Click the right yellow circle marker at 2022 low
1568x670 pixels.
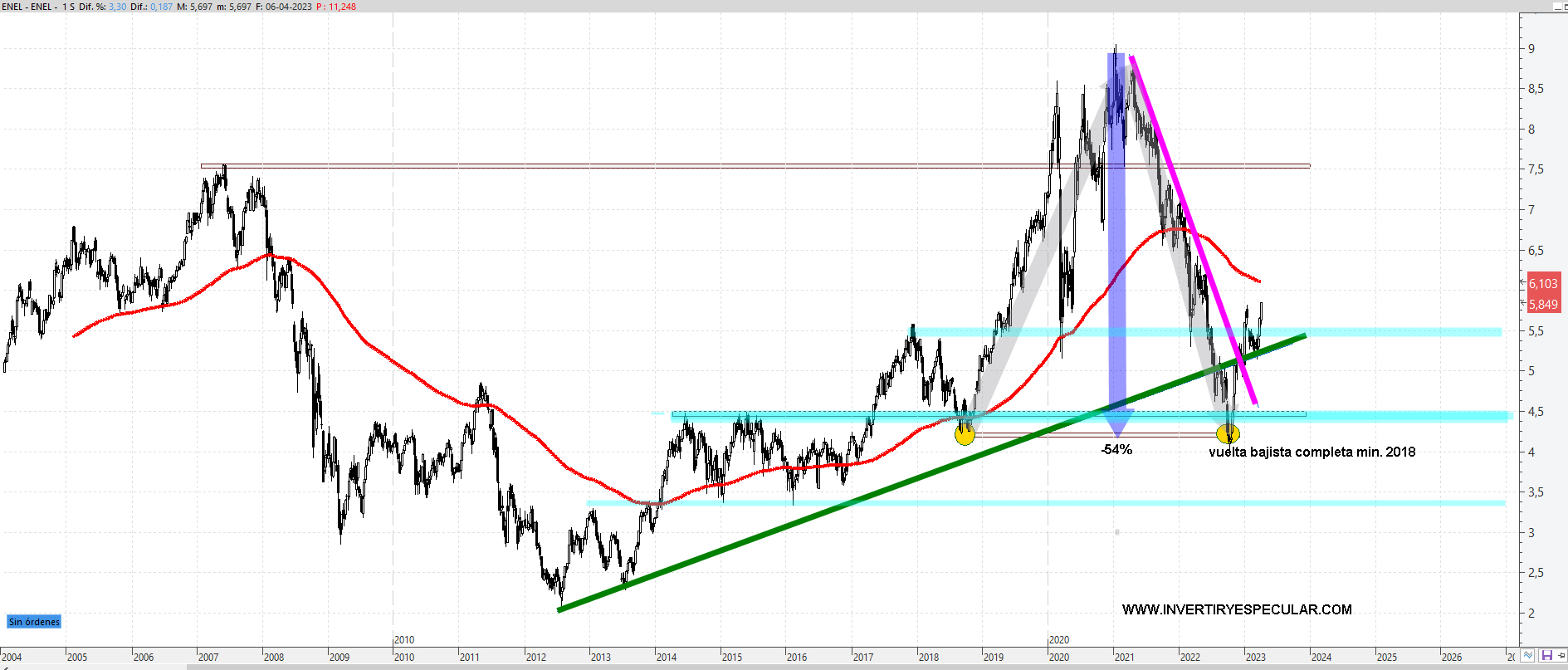(1228, 433)
